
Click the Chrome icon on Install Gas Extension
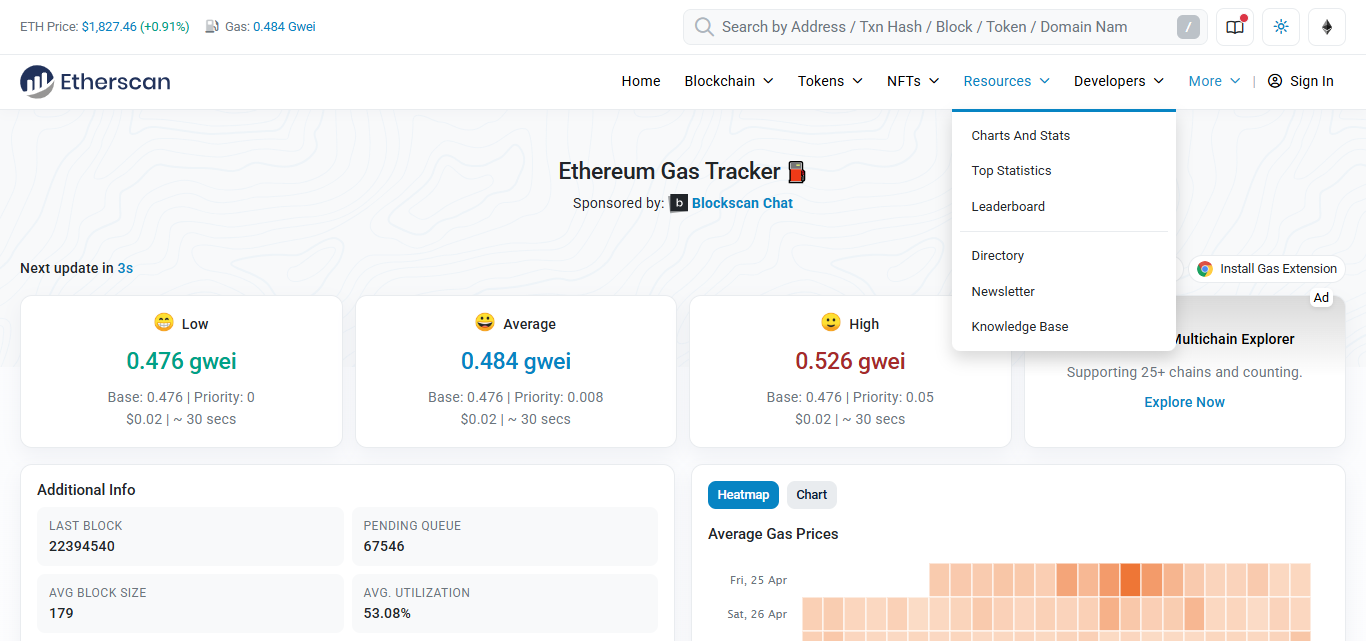[1205, 268]
